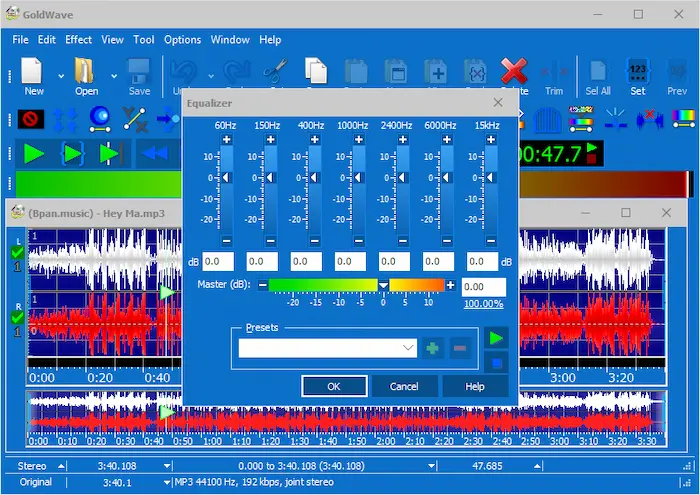The width and height of the screenshot is (700, 495).
Task: Click the Play to end marker button
Action: coord(111,154)
